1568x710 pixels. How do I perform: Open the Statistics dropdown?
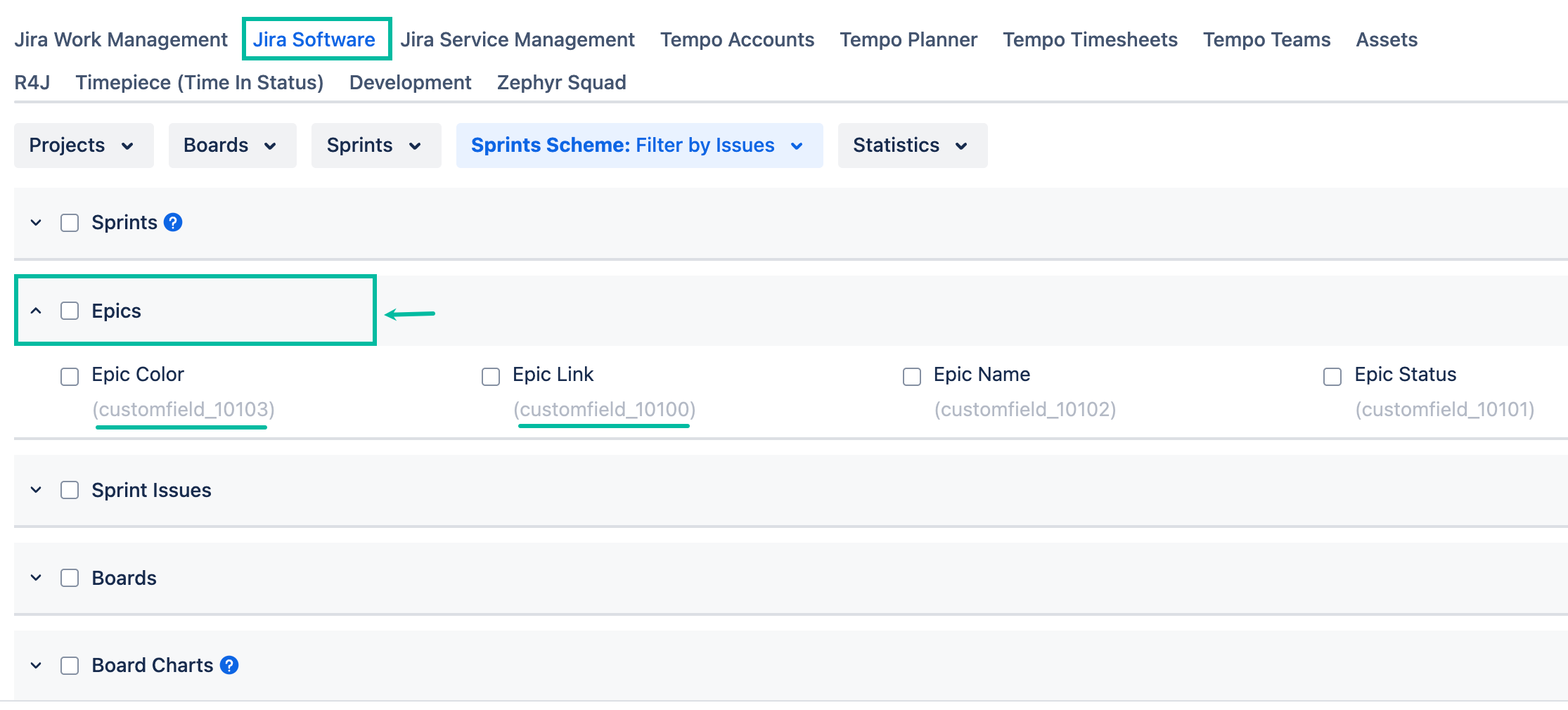pyautogui.click(x=913, y=146)
